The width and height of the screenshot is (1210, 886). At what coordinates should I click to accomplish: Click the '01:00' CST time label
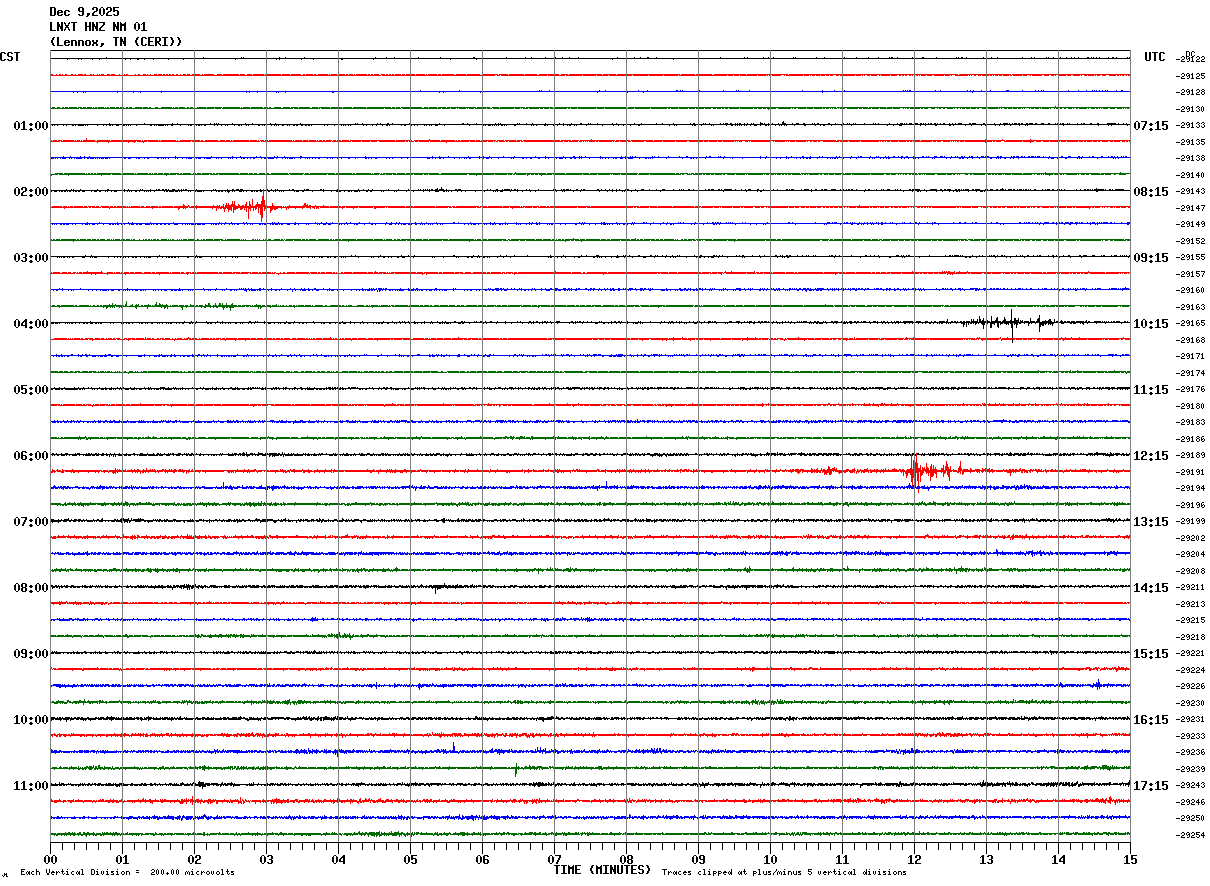pyautogui.click(x=31, y=126)
